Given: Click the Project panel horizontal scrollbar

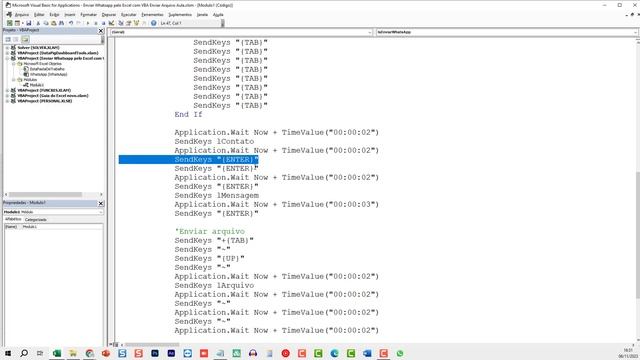Looking at the screenshot, I should [x=45, y=194].
